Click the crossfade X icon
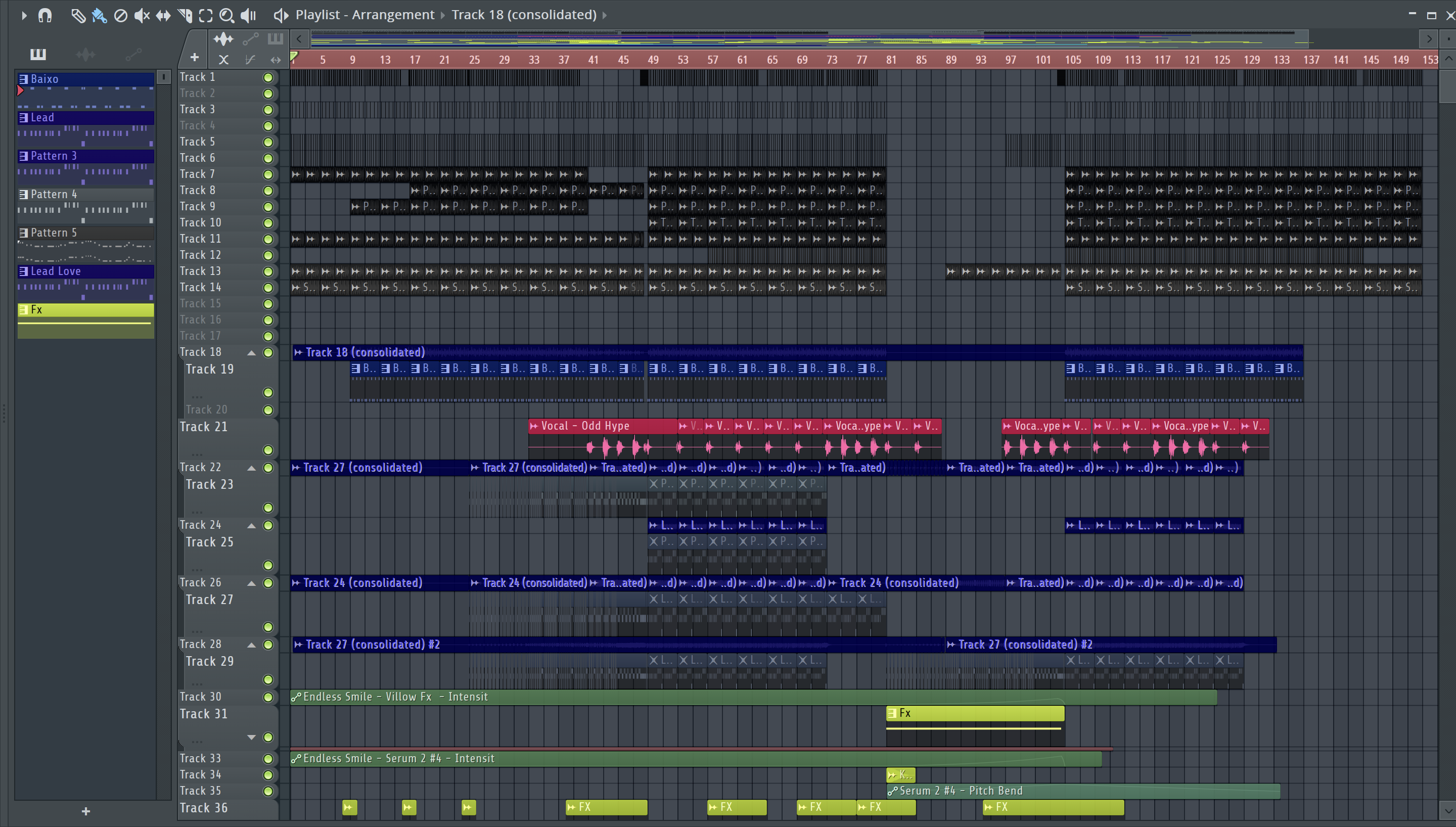The width and height of the screenshot is (1456, 827). click(224, 59)
